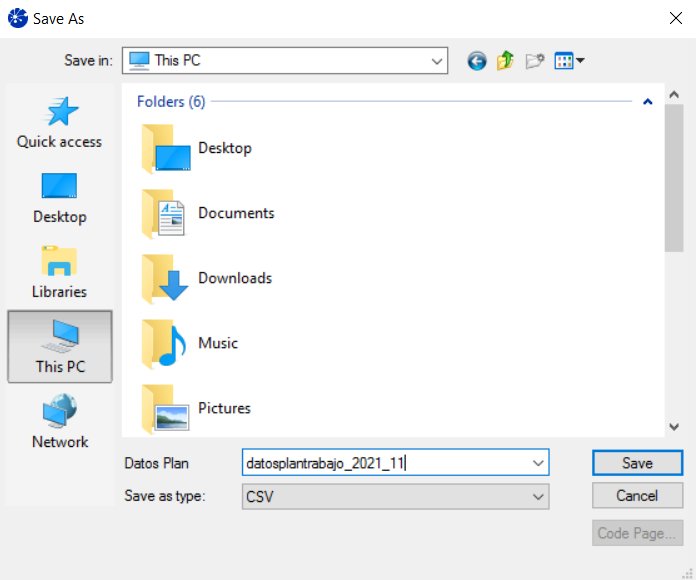Select Desktop in the places bar
The image size is (696, 580).
pos(59,198)
